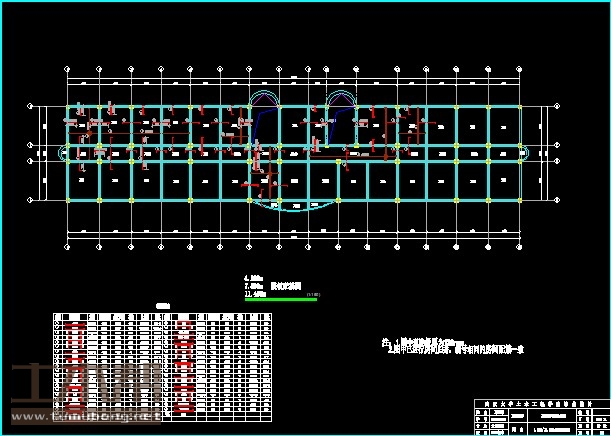The width and height of the screenshot is (611, 436).
Task: Select the semicircular end at plan's right side
Action: point(526,153)
